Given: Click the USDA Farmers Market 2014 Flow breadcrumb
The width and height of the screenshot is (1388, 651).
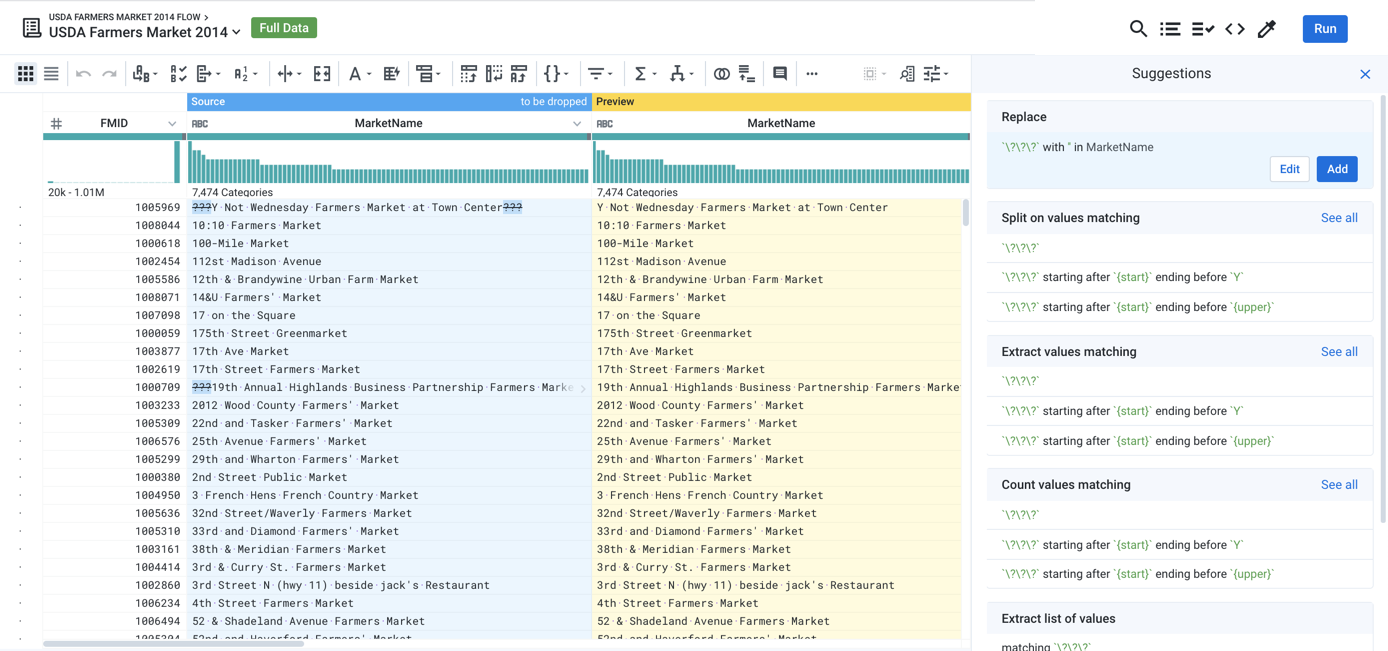Looking at the screenshot, I should 125,17.
